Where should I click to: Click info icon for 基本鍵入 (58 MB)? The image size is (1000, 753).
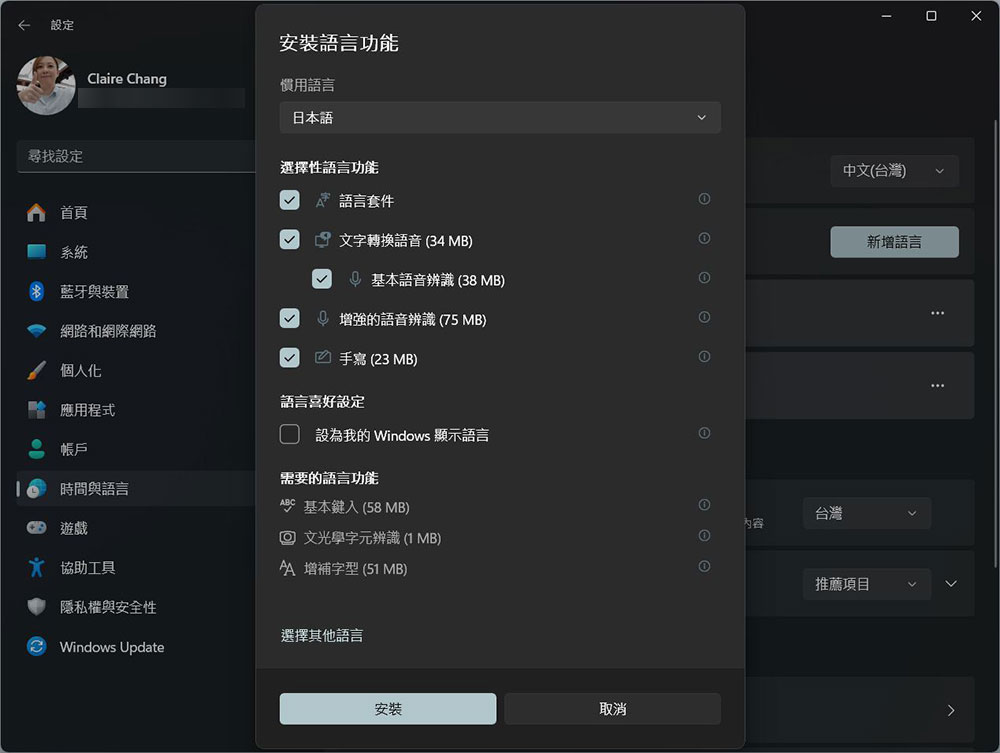pos(704,505)
